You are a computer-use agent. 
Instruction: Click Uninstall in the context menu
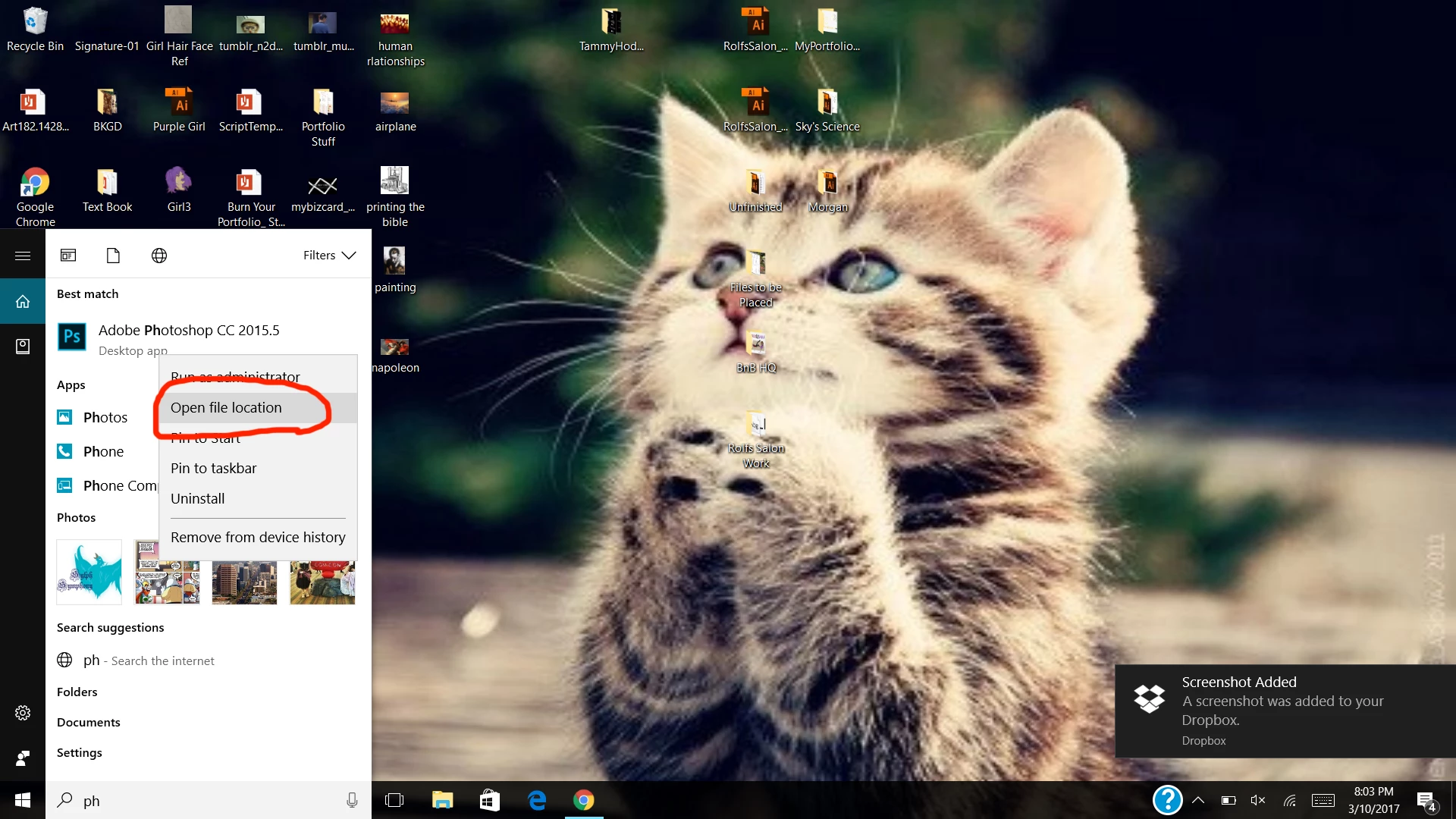(198, 499)
